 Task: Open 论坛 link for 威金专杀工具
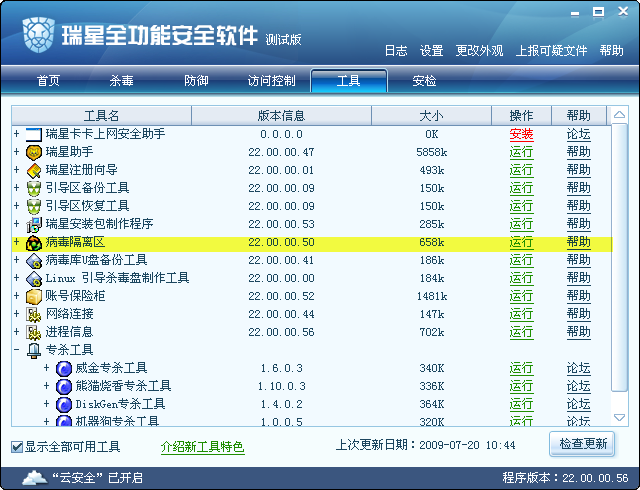coord(578,368)
